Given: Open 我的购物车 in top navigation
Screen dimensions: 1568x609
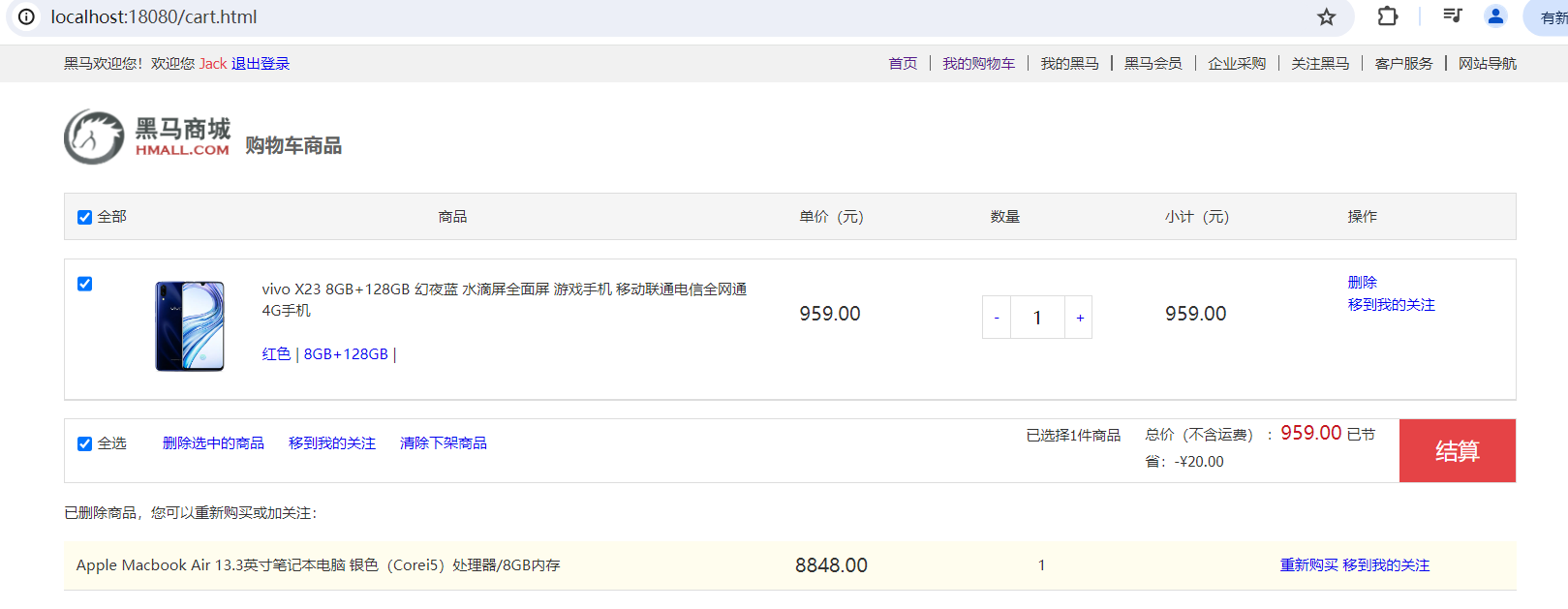Looking at the screenshot, I should (978, 64).
